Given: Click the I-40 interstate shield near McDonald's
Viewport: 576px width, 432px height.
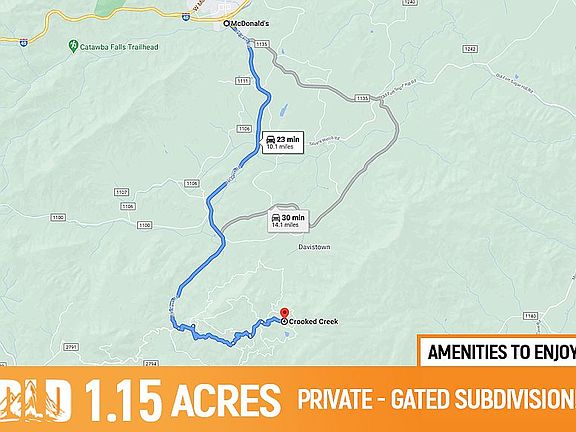Looking at the screenshot, I should 186,17.
